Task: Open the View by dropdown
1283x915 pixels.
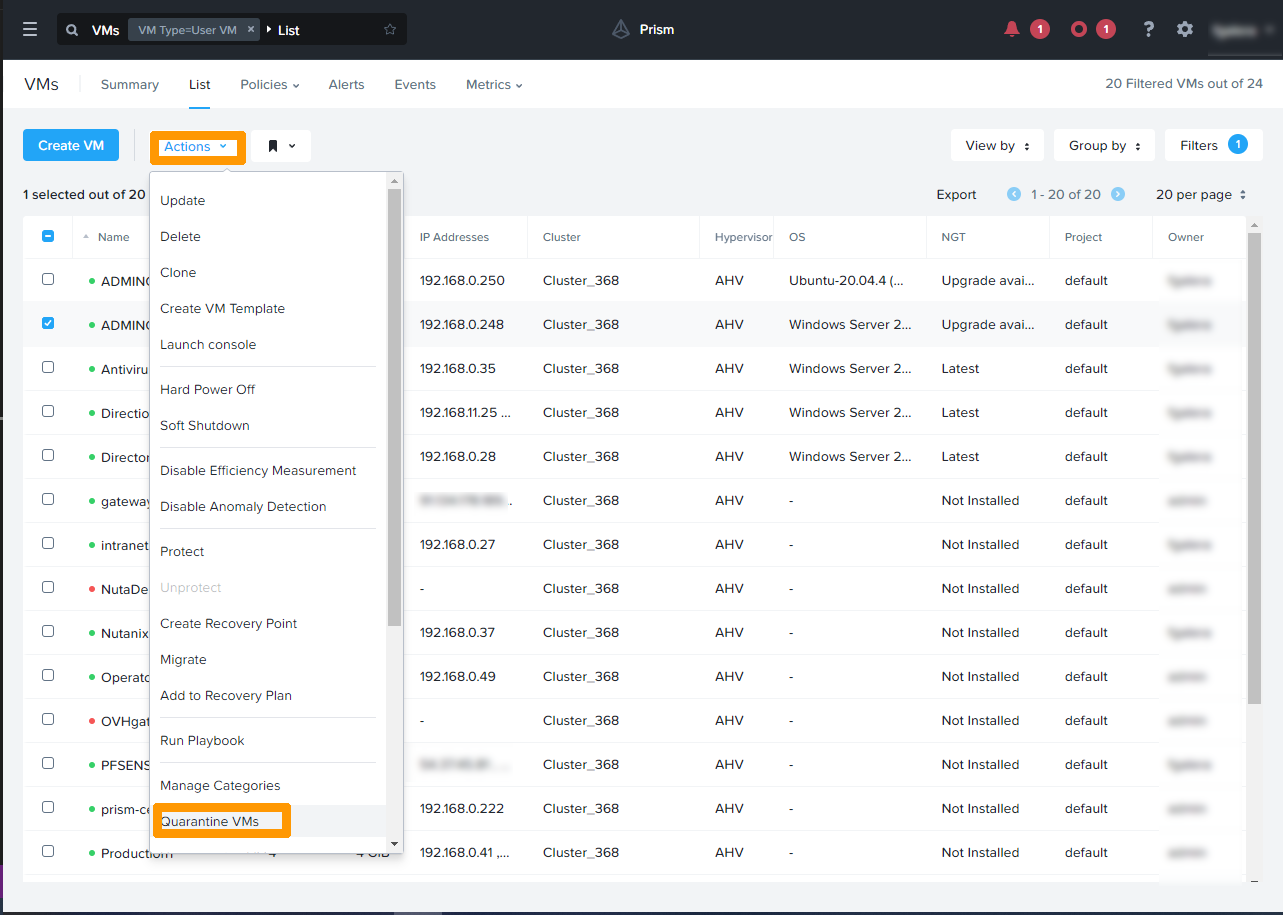Action: coord(996,145)
